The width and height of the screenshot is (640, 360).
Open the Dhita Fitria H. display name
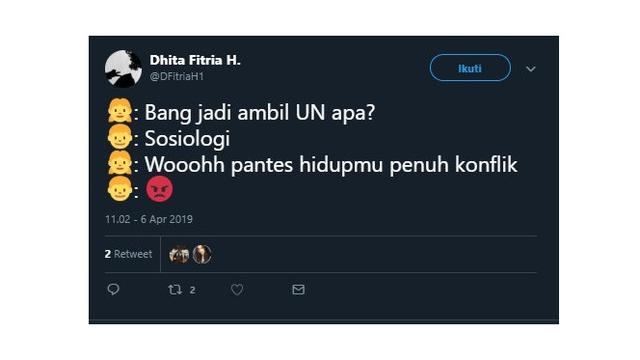(x=195, y=60)
